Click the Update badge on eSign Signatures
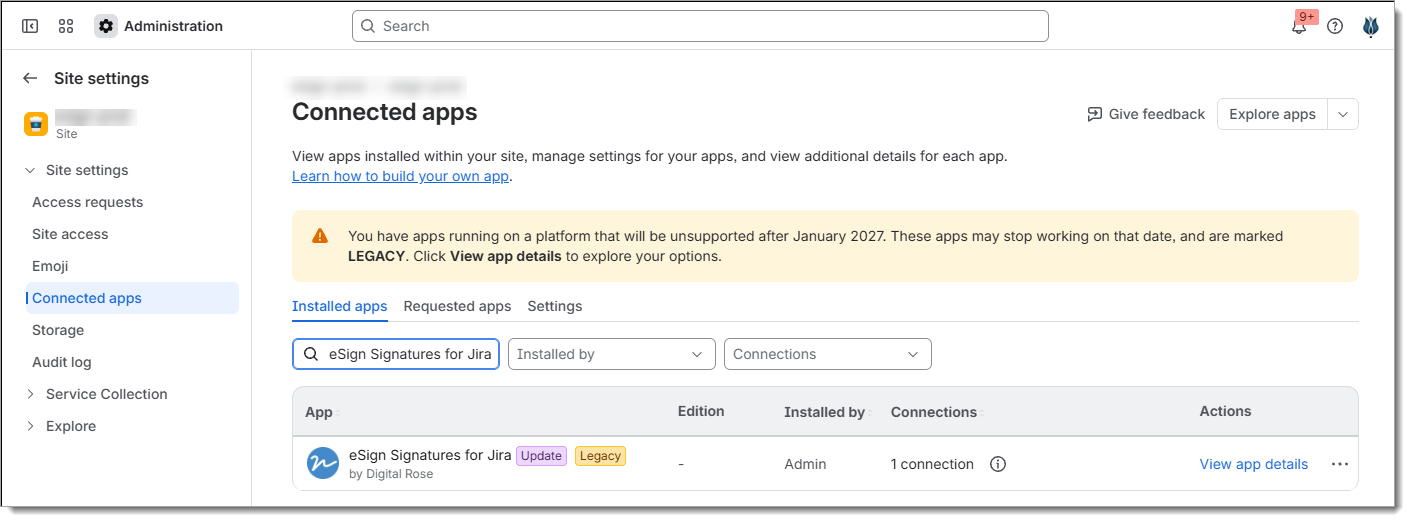The image size is (1410, 522). coord(541,456)
